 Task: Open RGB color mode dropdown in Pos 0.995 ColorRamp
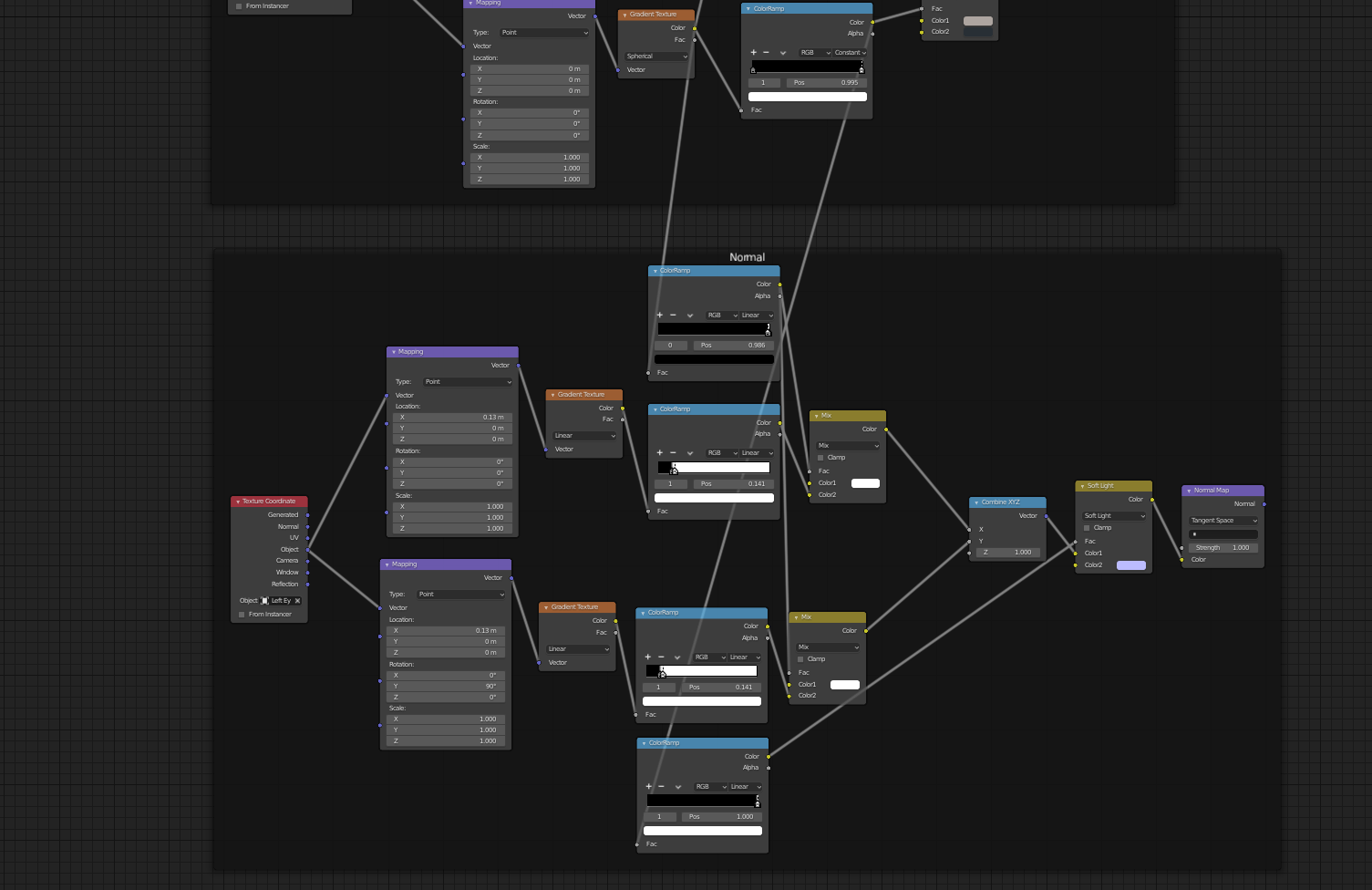[815, 53]
